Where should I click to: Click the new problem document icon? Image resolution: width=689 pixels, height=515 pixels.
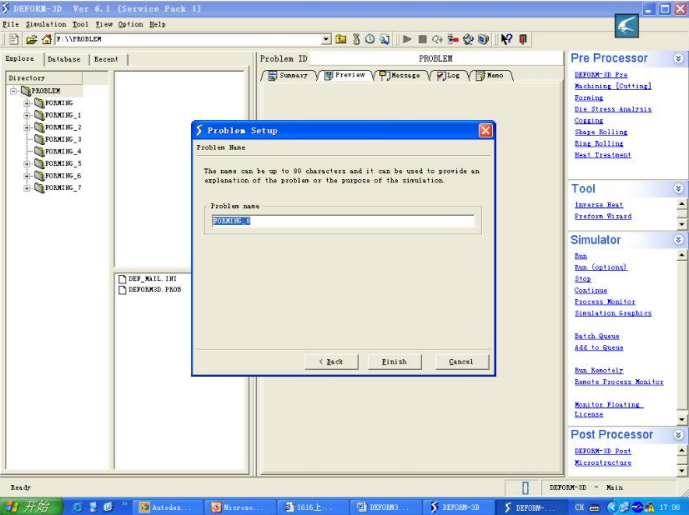14,40
